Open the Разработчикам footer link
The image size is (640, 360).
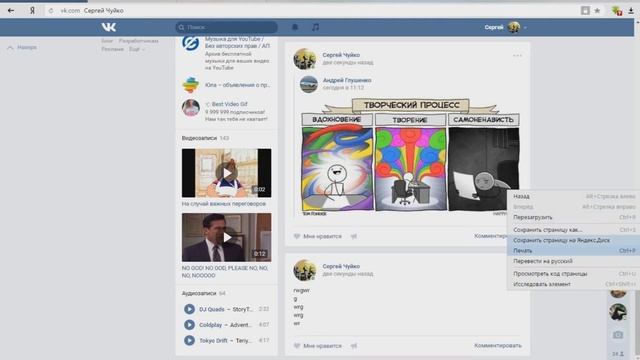[x=138, y=41]
